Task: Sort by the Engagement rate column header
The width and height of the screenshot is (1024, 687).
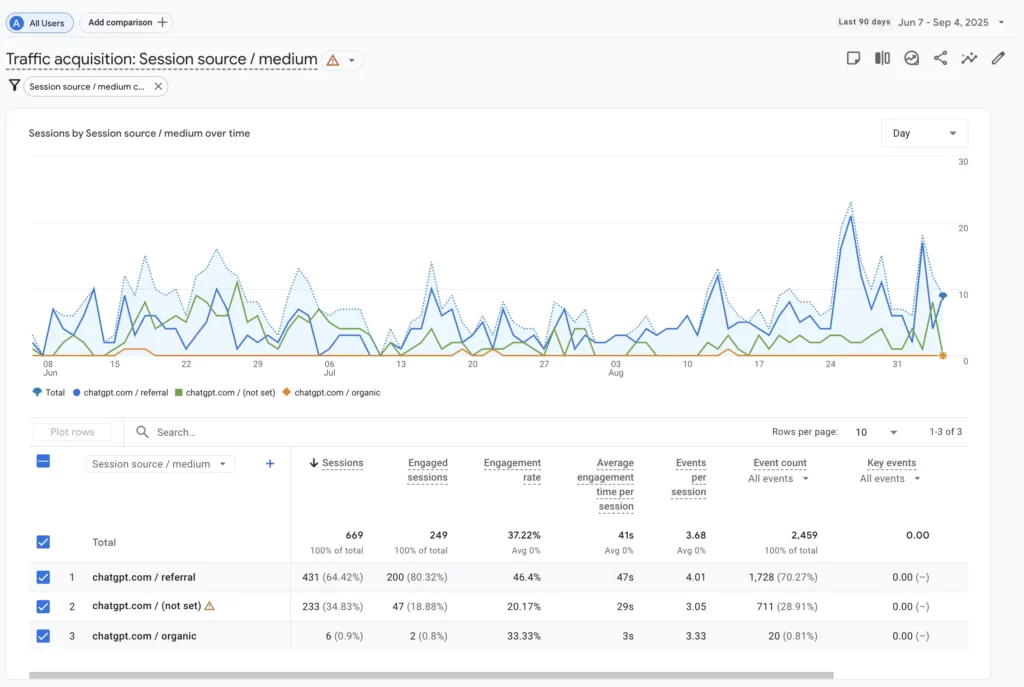Action: point(512,470)
